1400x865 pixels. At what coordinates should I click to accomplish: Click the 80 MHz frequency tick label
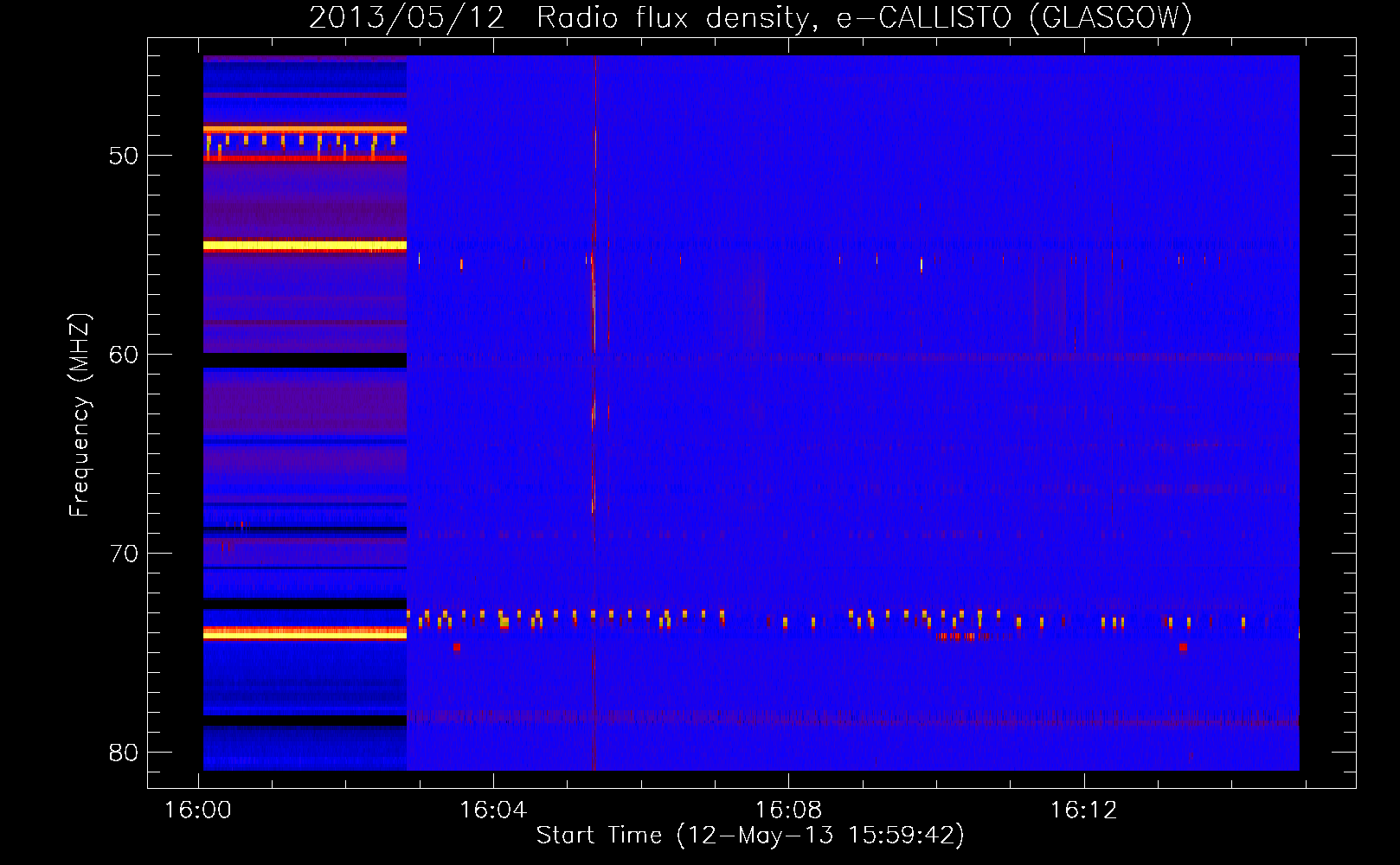[x=124, y=753]
